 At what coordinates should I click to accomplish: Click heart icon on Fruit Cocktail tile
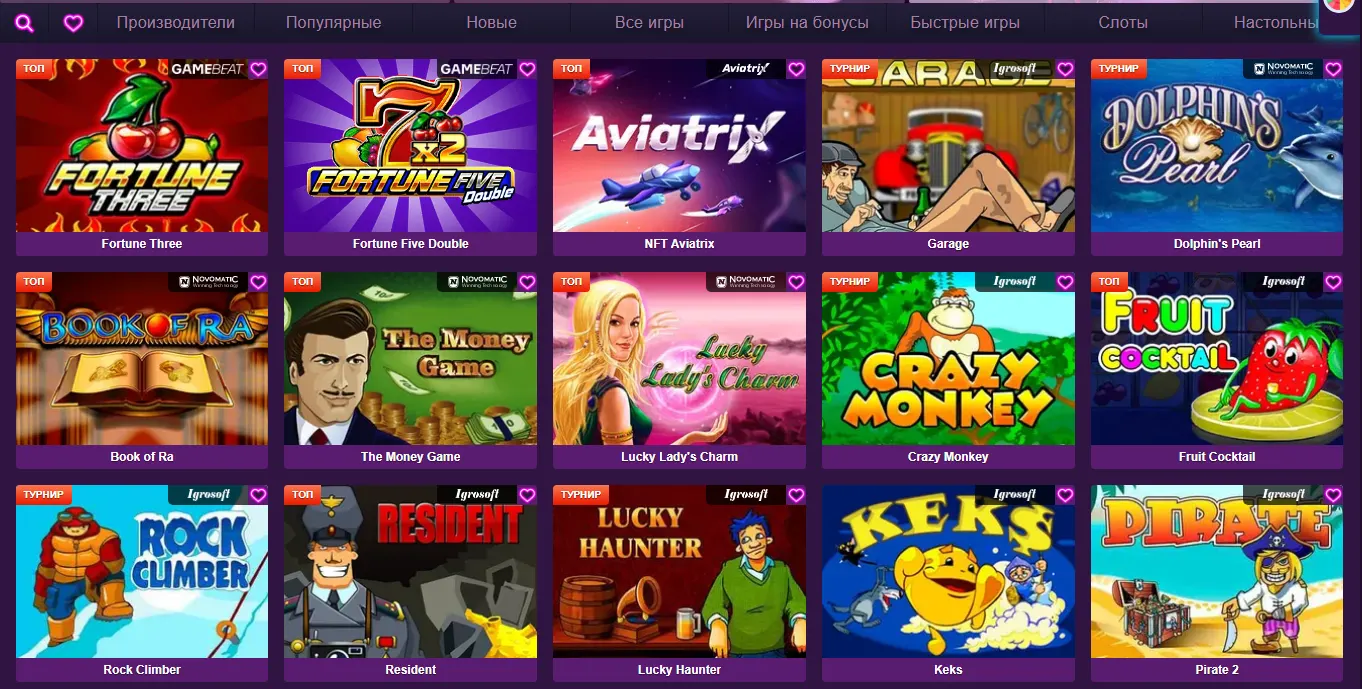point(1333,282)
